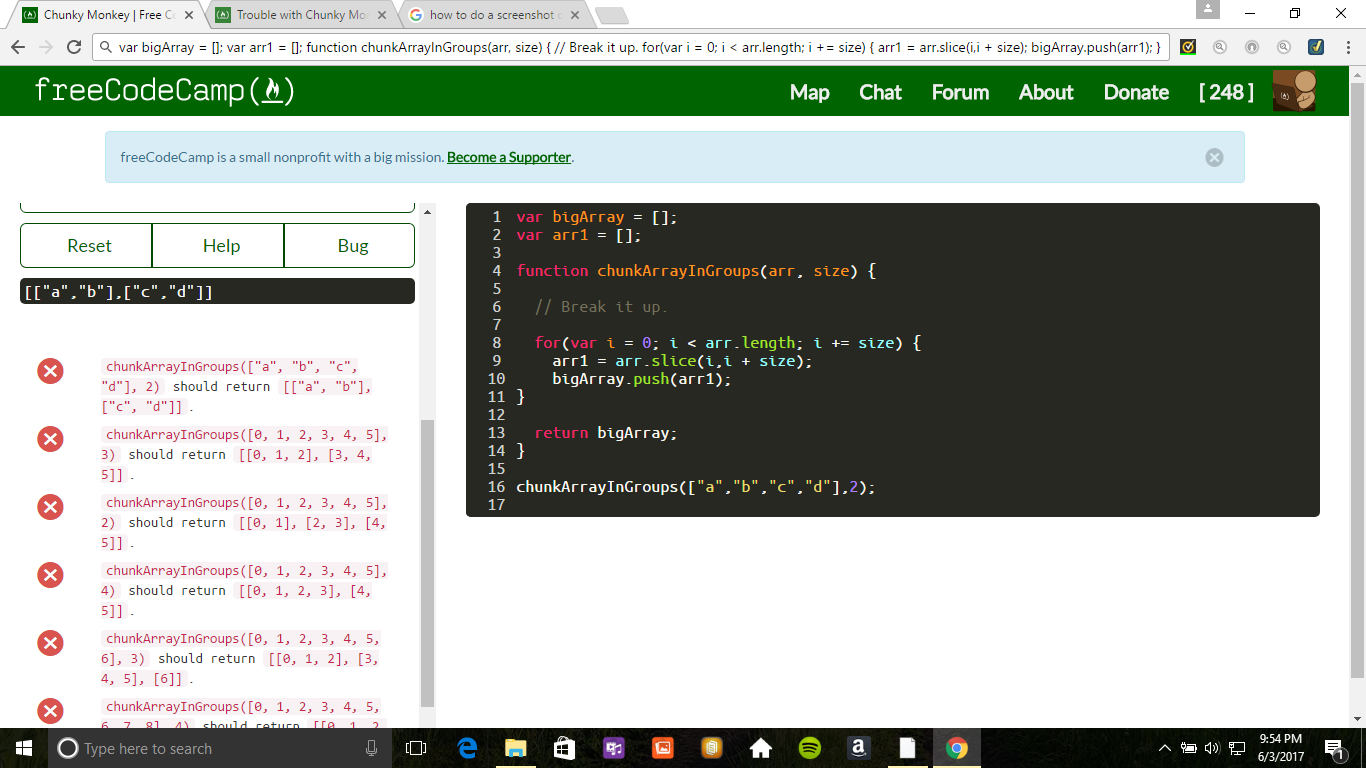This screenshot has height=768, width=1366.
Task: Click the 'bigArray.push(arr1);' line
Action: tap(642, 379)
